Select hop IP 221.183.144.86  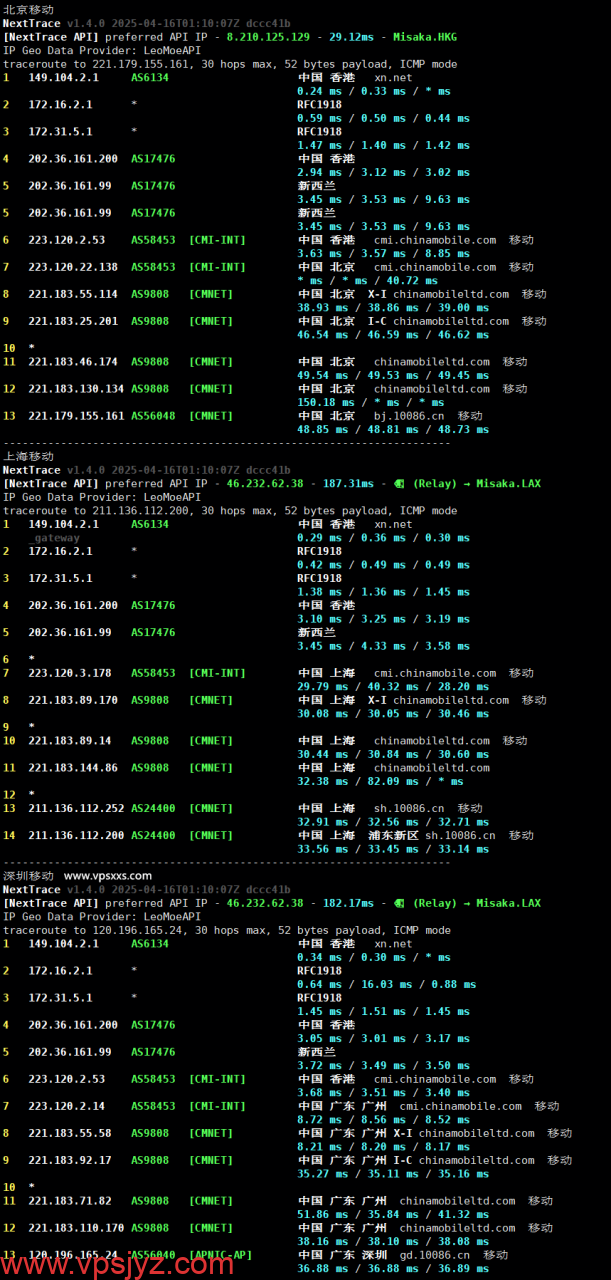coord(73,768)
